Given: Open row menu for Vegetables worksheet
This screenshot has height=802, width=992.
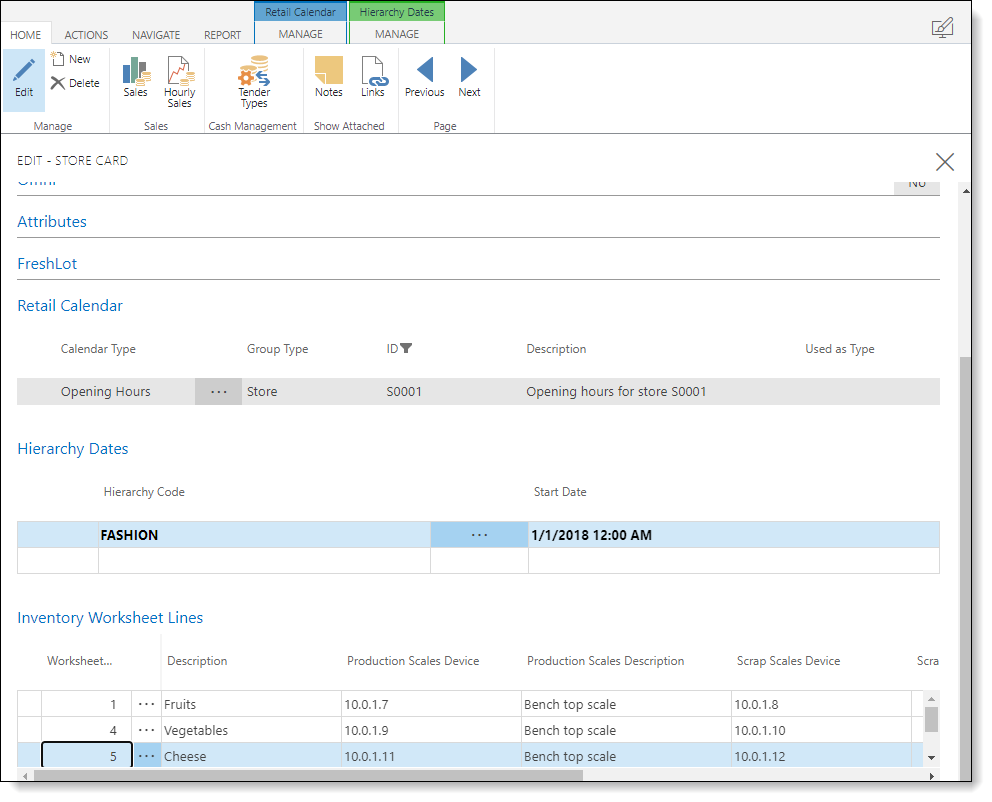Looking at the screenshot, I should (x=146, y=730).
